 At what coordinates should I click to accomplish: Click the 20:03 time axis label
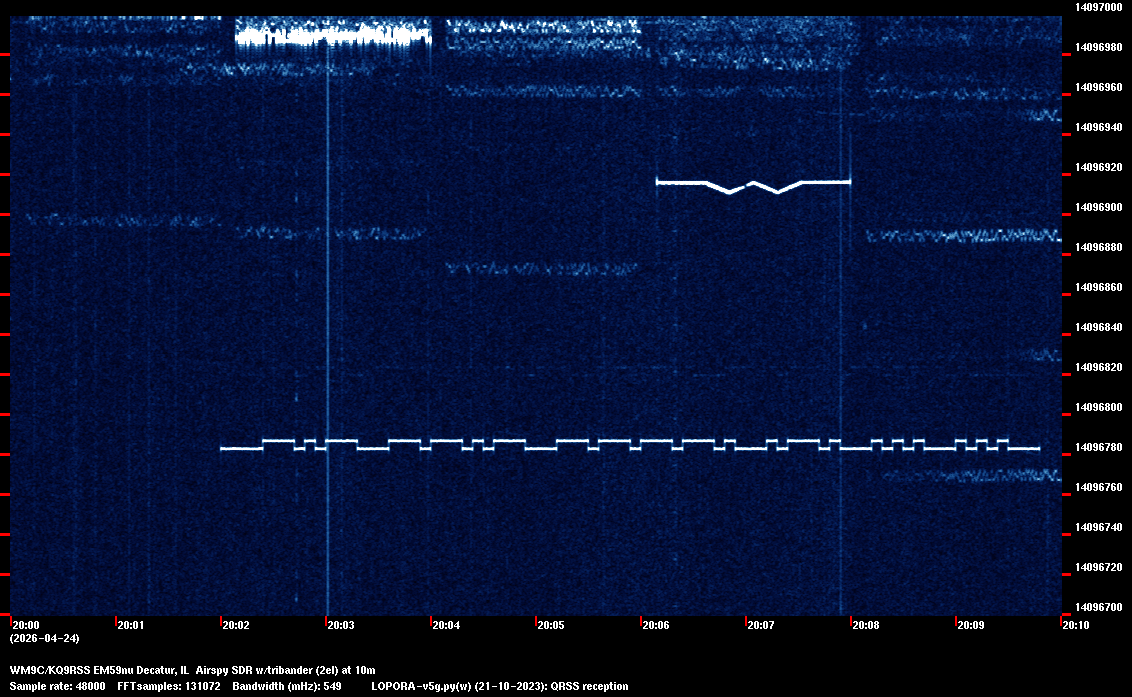point(340,625)
